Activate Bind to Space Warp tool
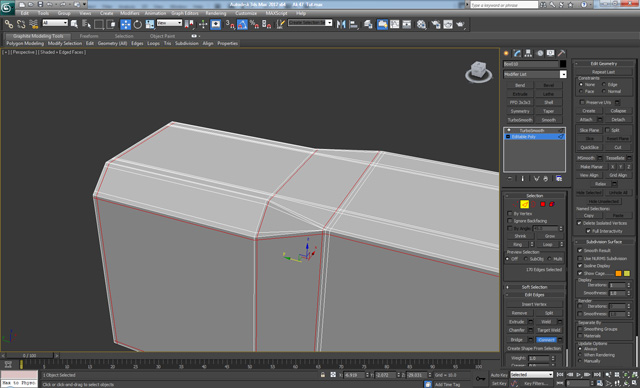Viewport: 640px width, 388px height. pos(33,24)
